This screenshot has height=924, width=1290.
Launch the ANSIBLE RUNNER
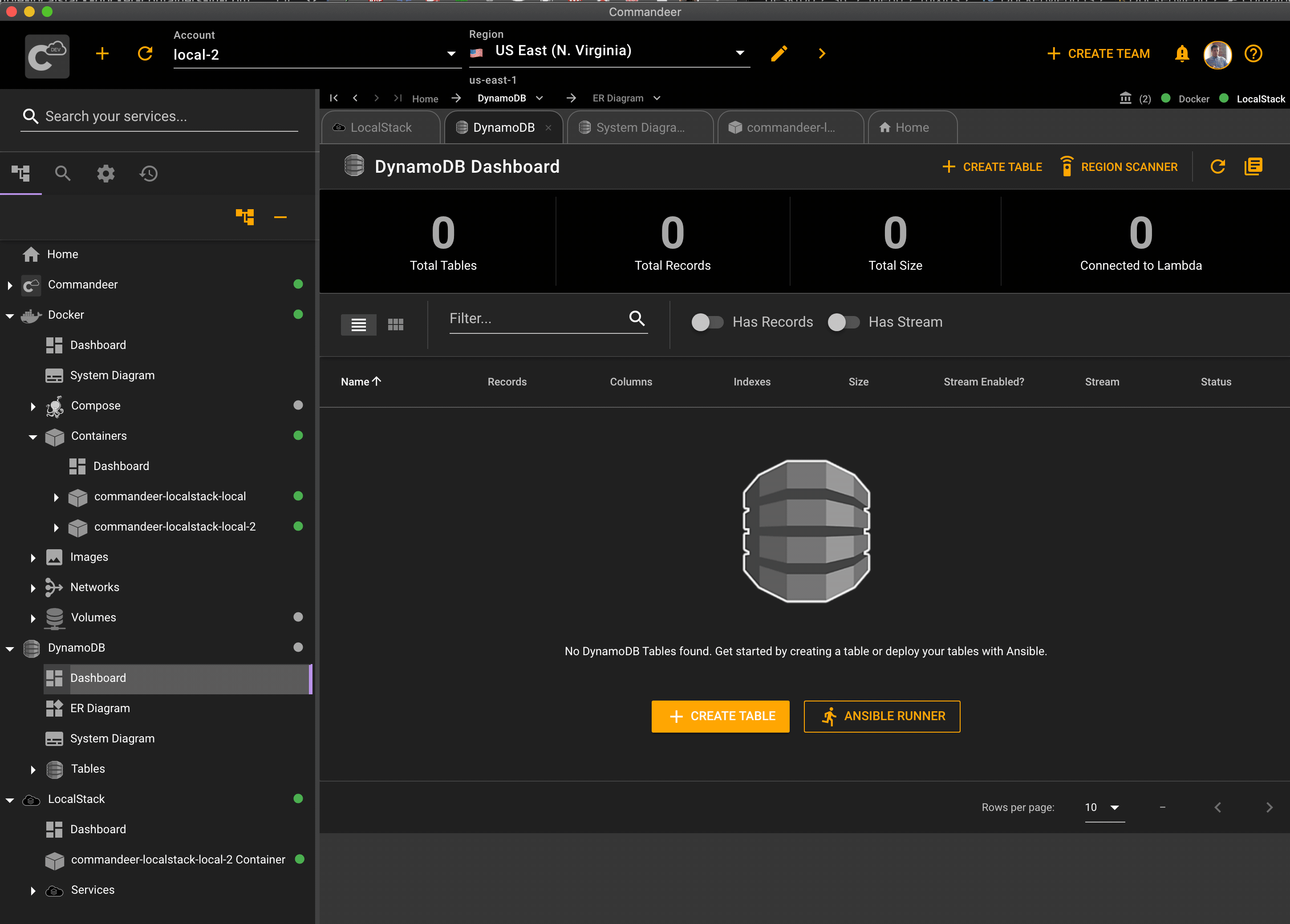tap(882, 716)
